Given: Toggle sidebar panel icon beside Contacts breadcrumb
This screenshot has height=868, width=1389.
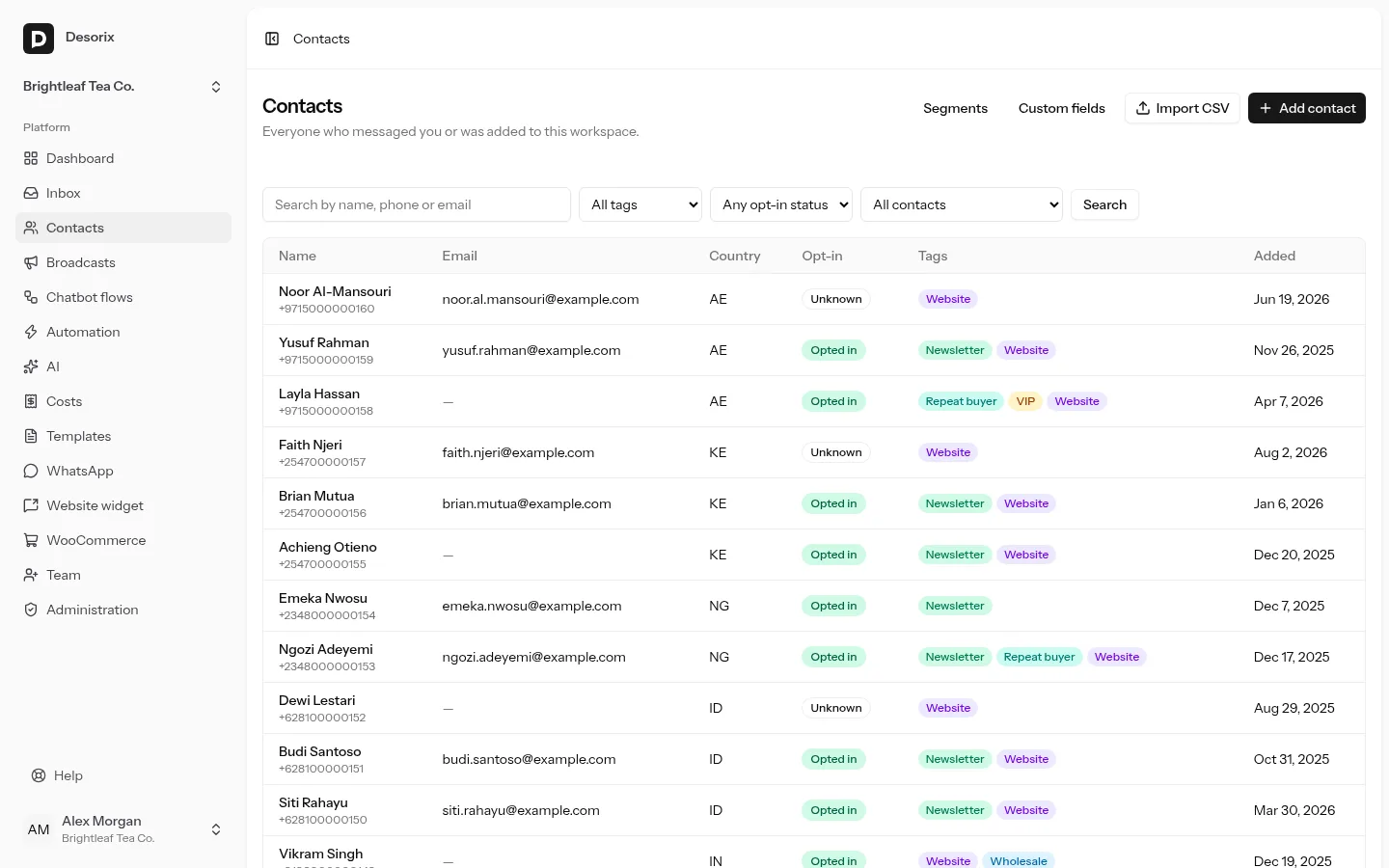Looking at the screenshot, I should (272, 39).
